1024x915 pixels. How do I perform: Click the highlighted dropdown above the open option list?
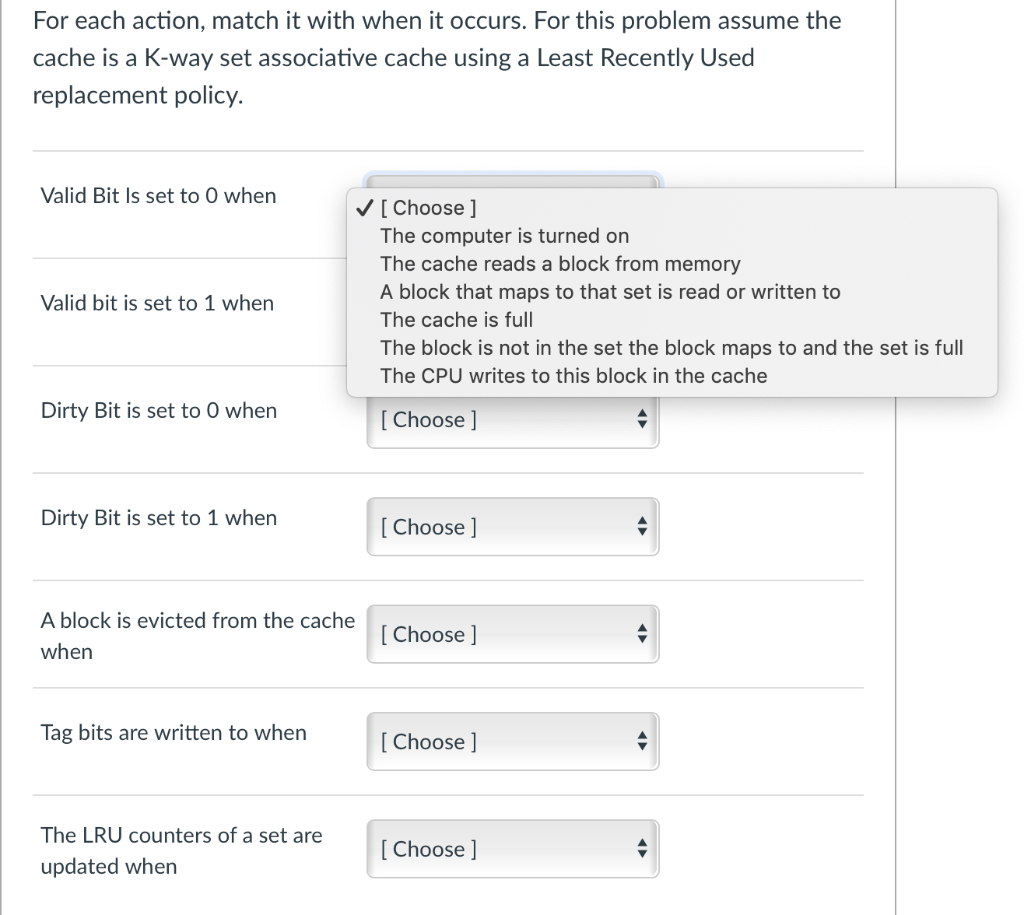point(513,180)
